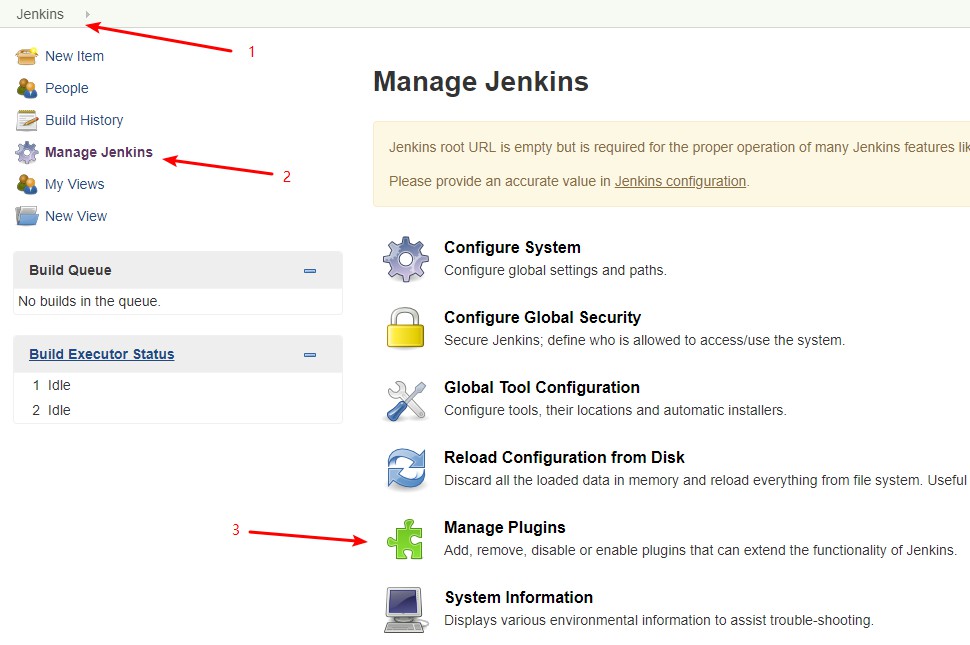Screen dimensions: 970x645
Task: Click the New Item box icon
Action: 27,56
